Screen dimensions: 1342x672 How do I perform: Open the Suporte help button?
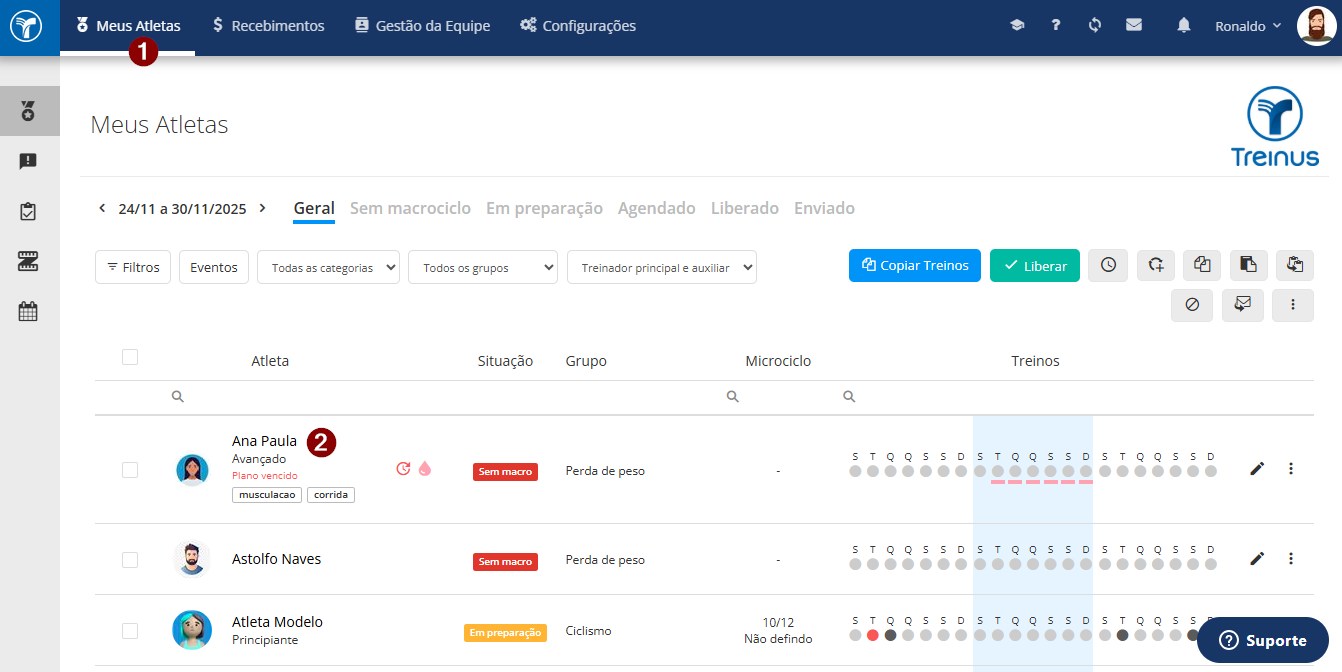click(1263, 640)
